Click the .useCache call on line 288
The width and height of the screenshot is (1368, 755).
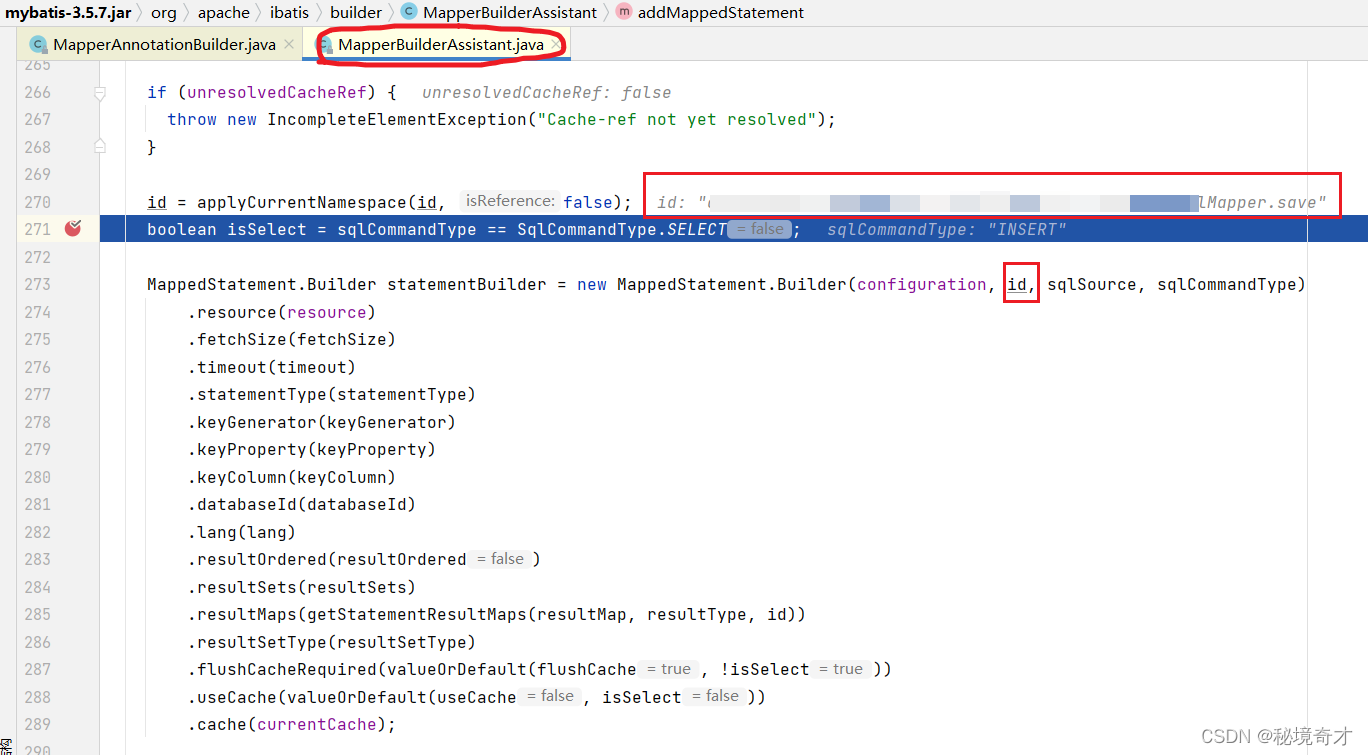(x=231, y=697)
